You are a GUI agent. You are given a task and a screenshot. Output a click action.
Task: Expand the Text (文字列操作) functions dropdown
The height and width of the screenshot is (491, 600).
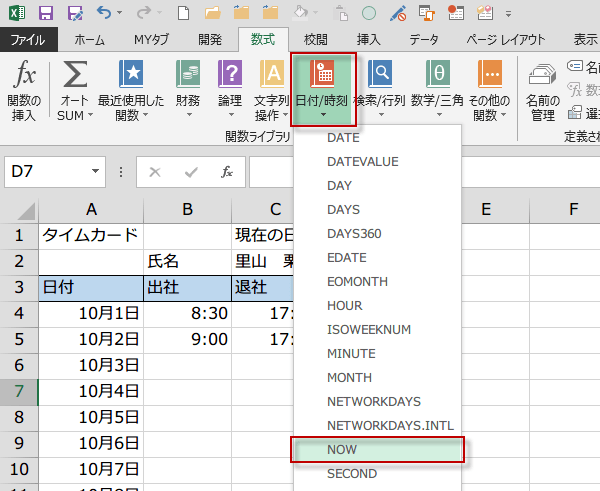[272, 90]
